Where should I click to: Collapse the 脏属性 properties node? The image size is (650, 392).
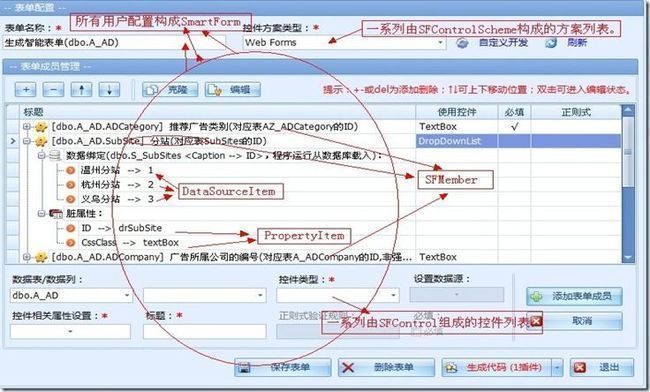41,213
